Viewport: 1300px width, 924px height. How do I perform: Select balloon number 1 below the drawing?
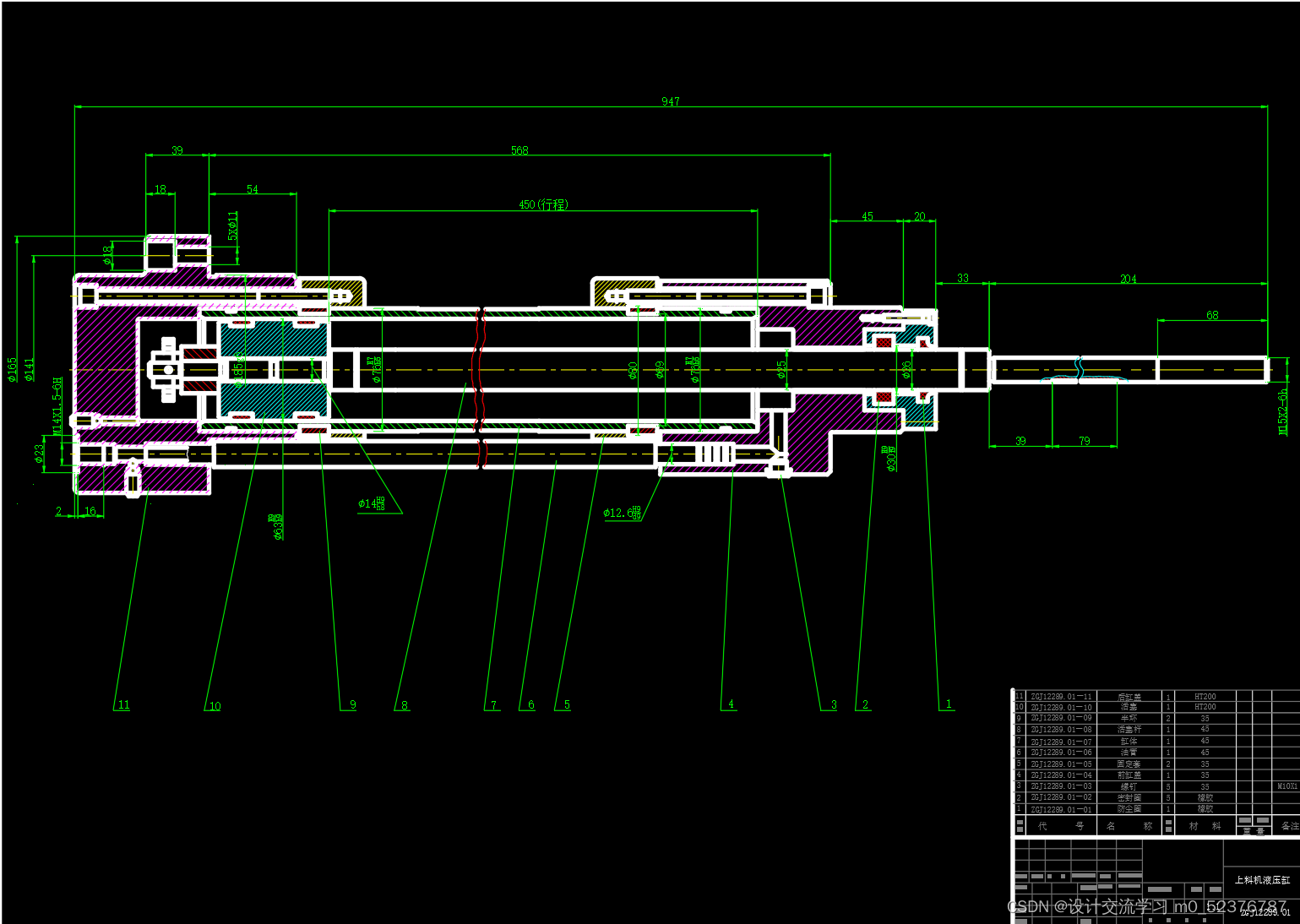pyautogui.click(x=949, y=704)
